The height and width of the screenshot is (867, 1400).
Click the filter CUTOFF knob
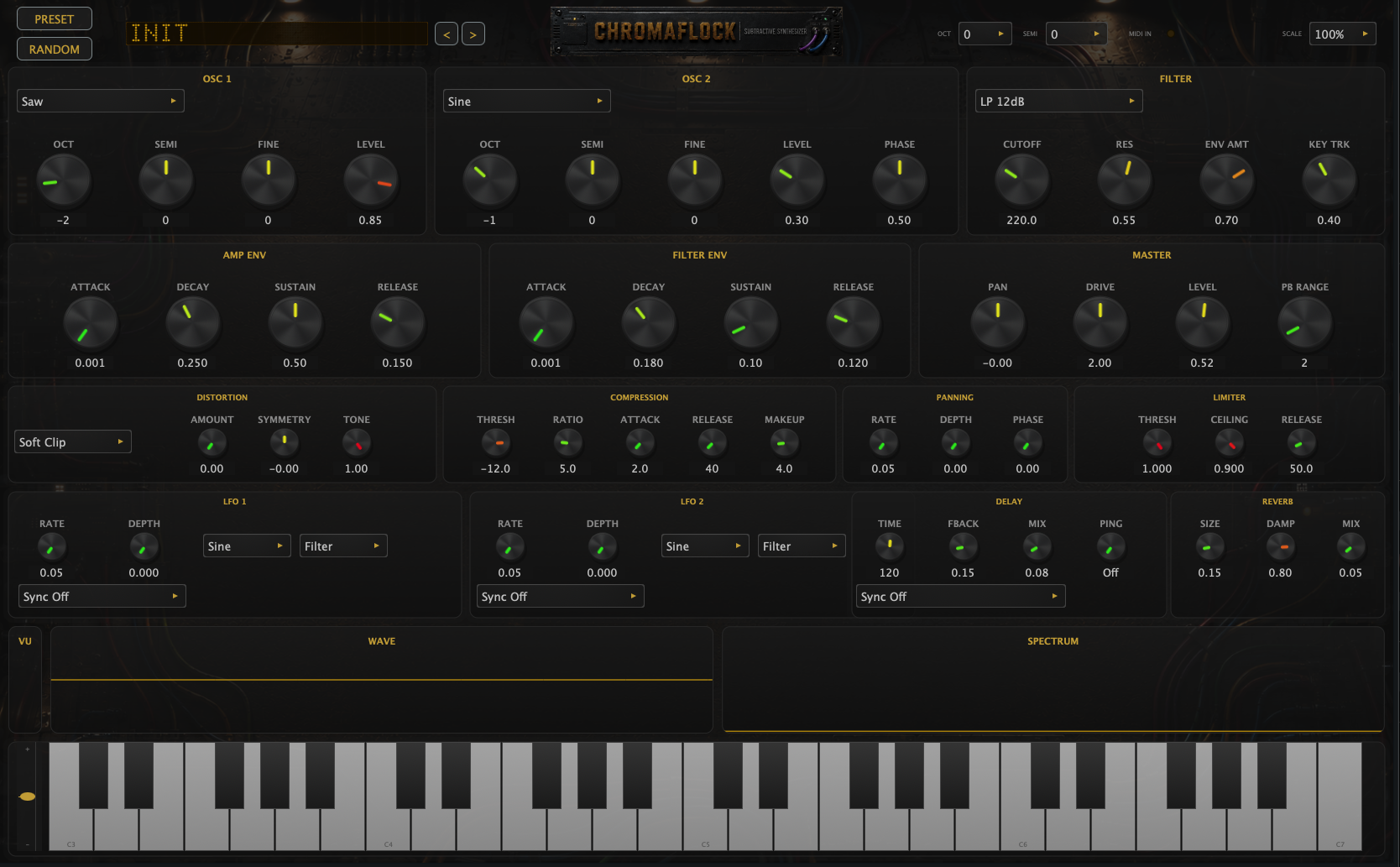1022,180
